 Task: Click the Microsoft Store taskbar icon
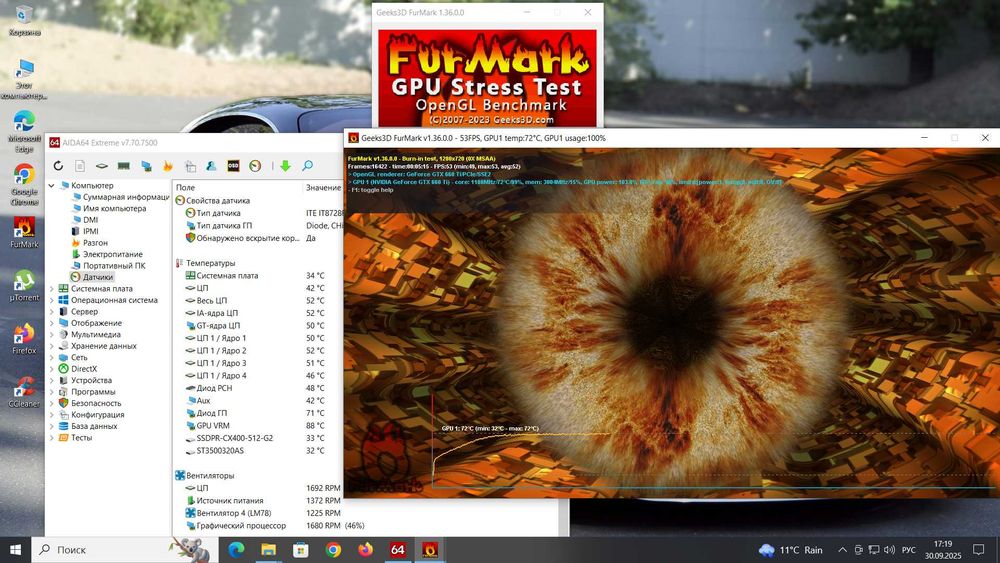click(x=300, y=550)
